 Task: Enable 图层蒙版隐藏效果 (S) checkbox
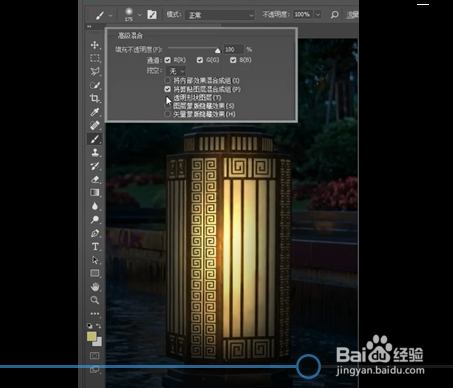168,106
